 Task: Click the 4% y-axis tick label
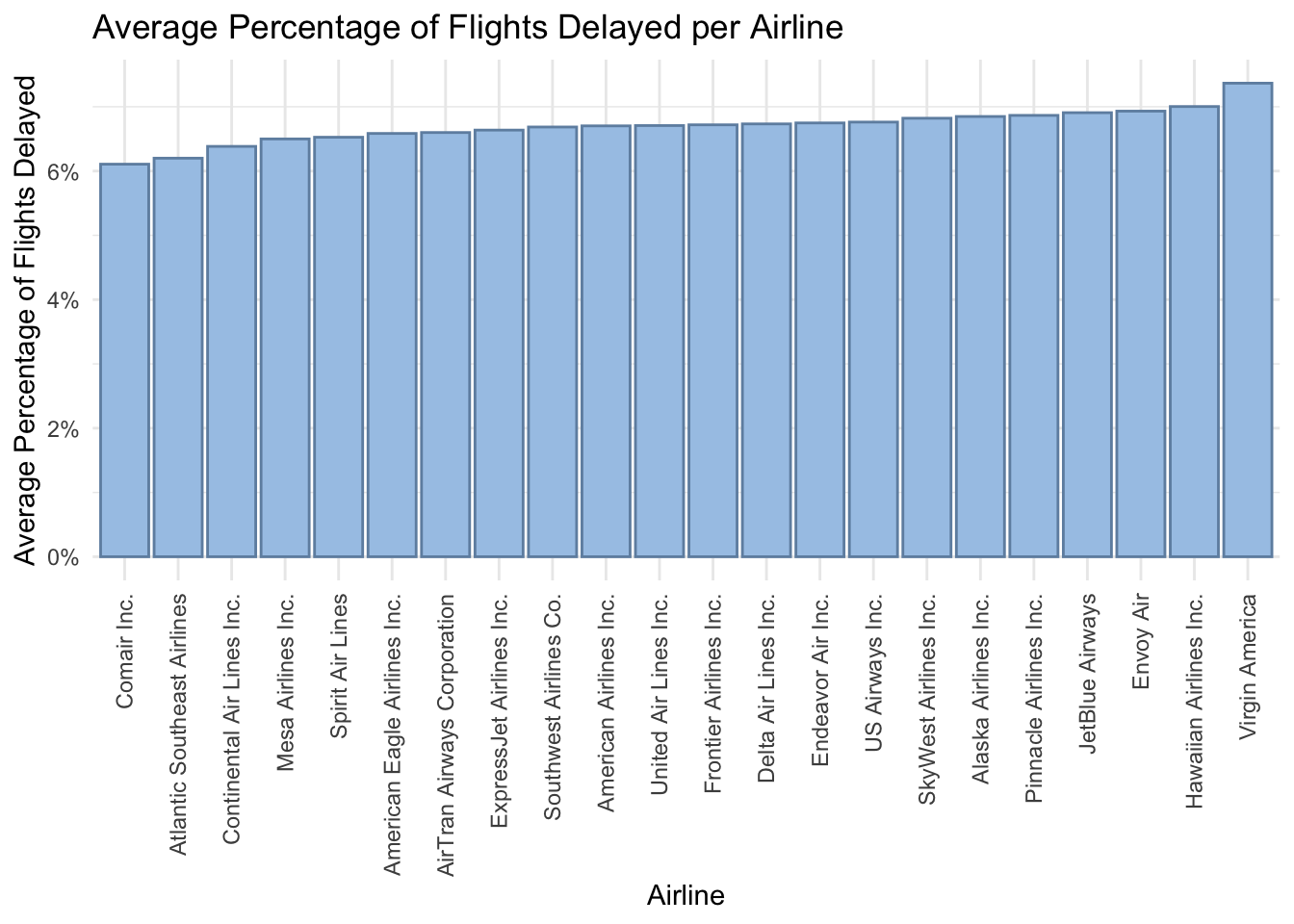point(64,300)
